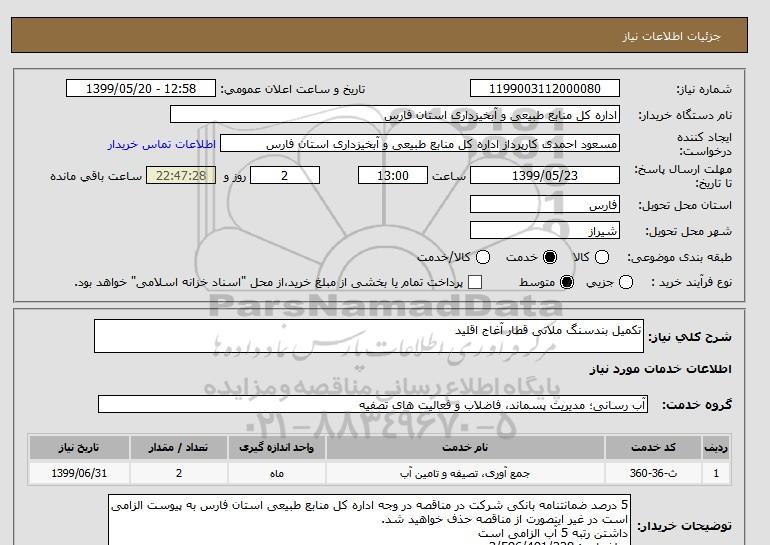Select the کالا/خدمت radio button
Image resolution: width=770 pixels, height=545 pixels.
pos(483,257)
